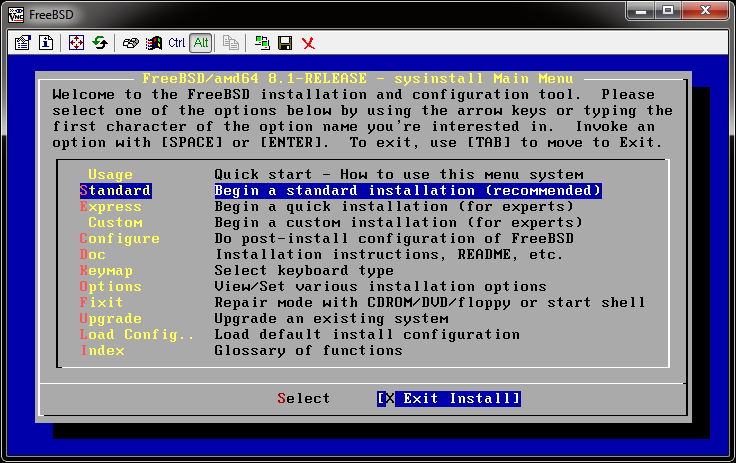Click 'Quick start - How to use this menu system'

point(399,174)
